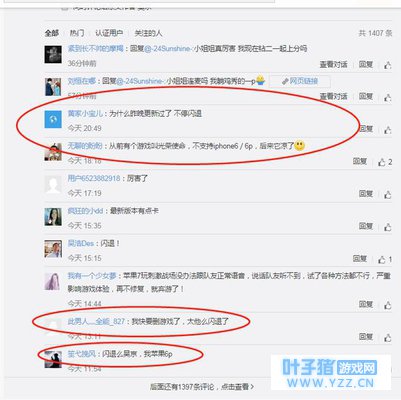The width and height of the screenshot is (401, 400).
Task: Like the comment from 用户6523882918
Action: tap(388, 194)
